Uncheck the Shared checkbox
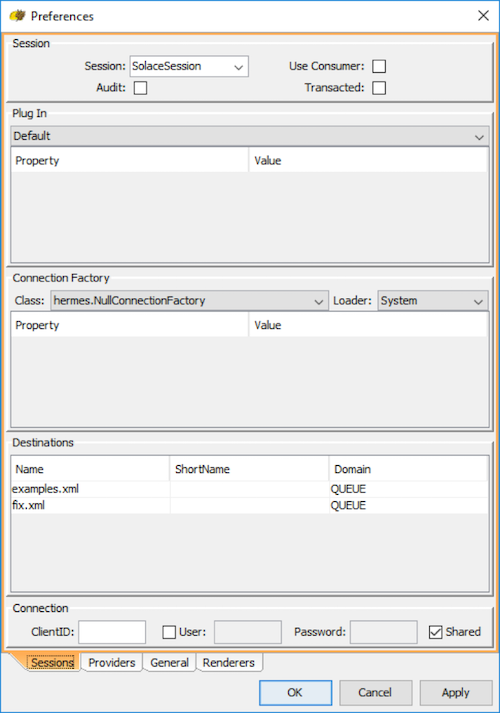Screen dimensions: 500x713 coord(435,632)
